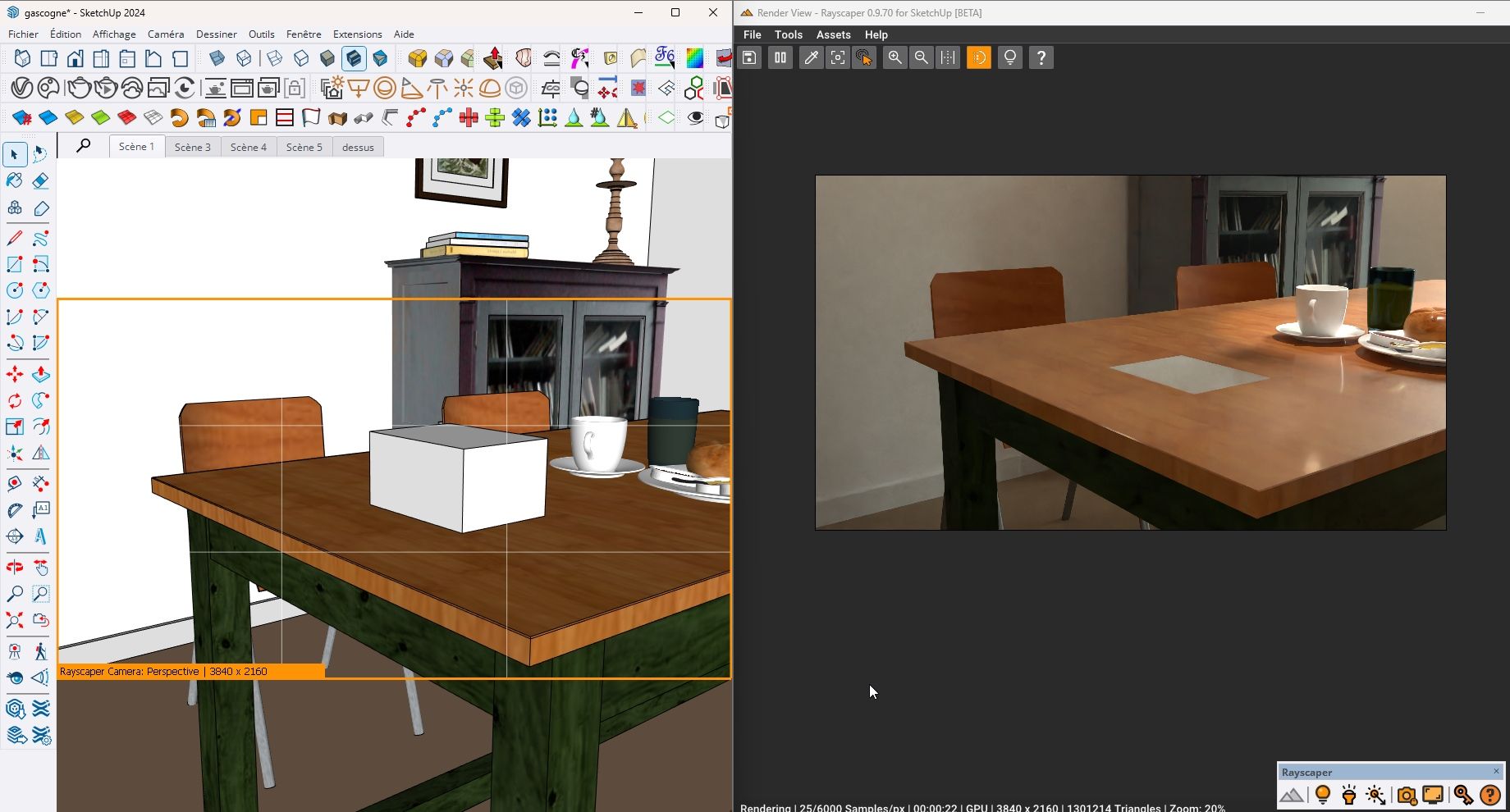Screen dimensions: 1510x812
Task: Switch to the Scène 4 tab
Action: pos(248,147)
